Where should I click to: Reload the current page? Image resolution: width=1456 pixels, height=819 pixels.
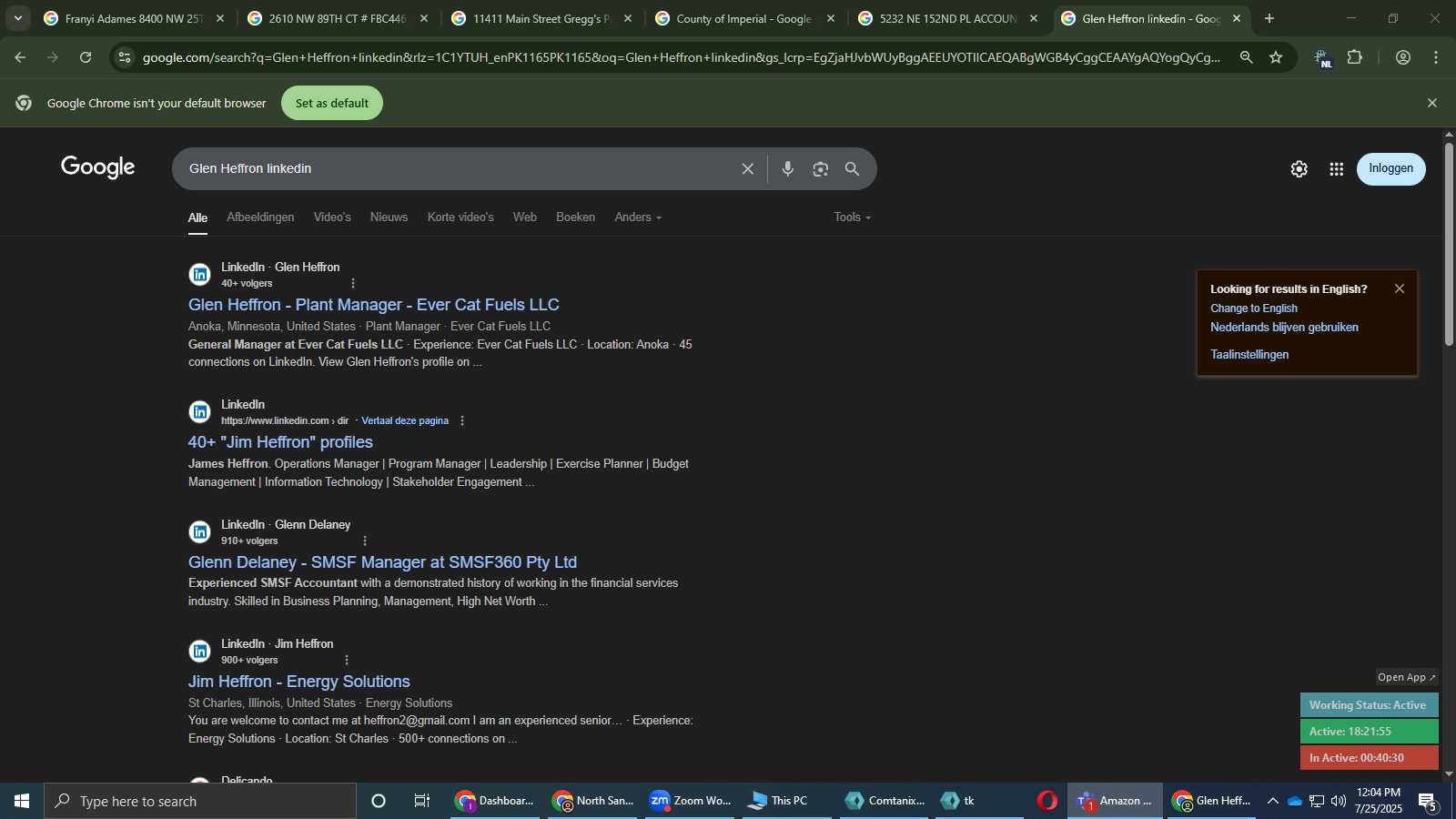(86, 57)
